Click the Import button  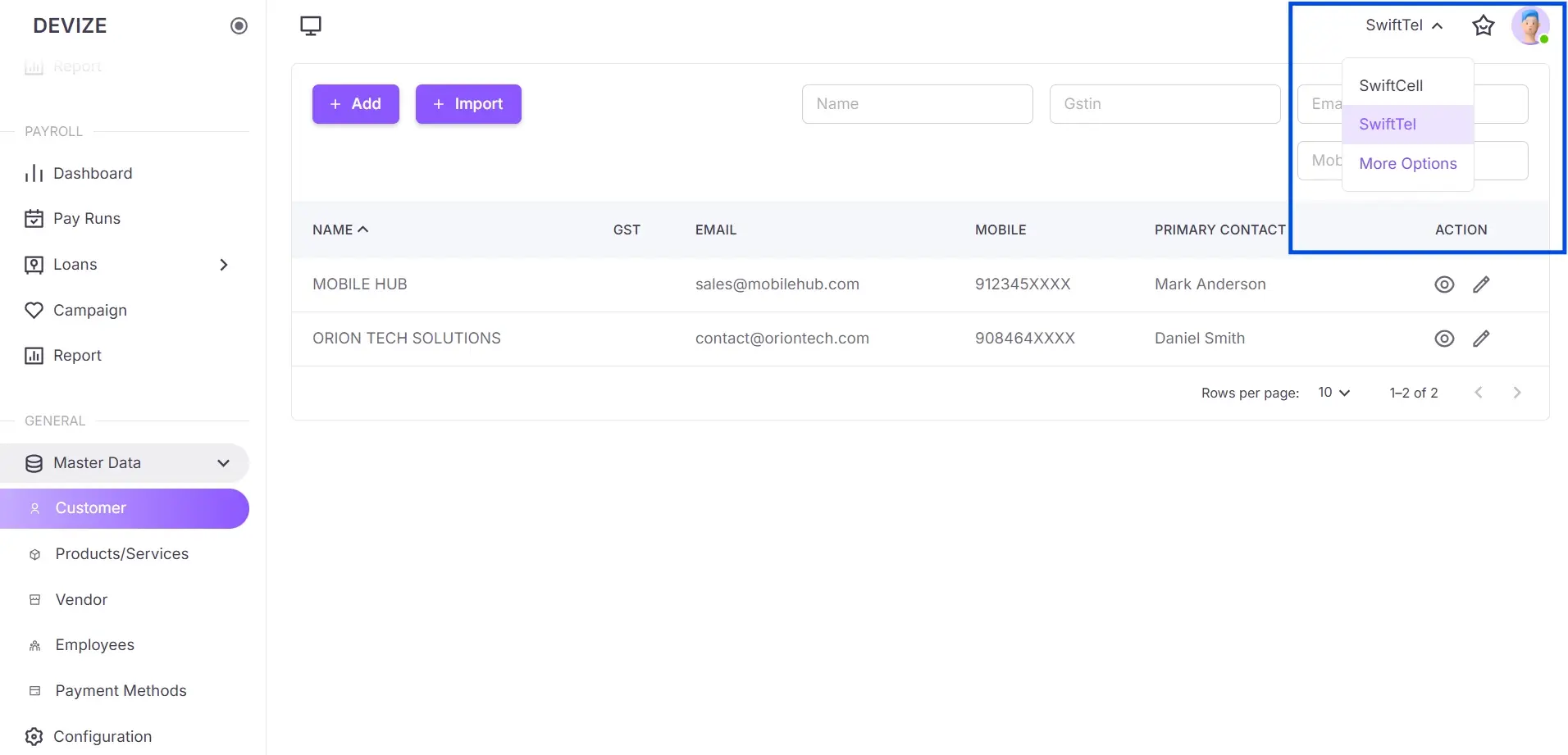point(468,104)
